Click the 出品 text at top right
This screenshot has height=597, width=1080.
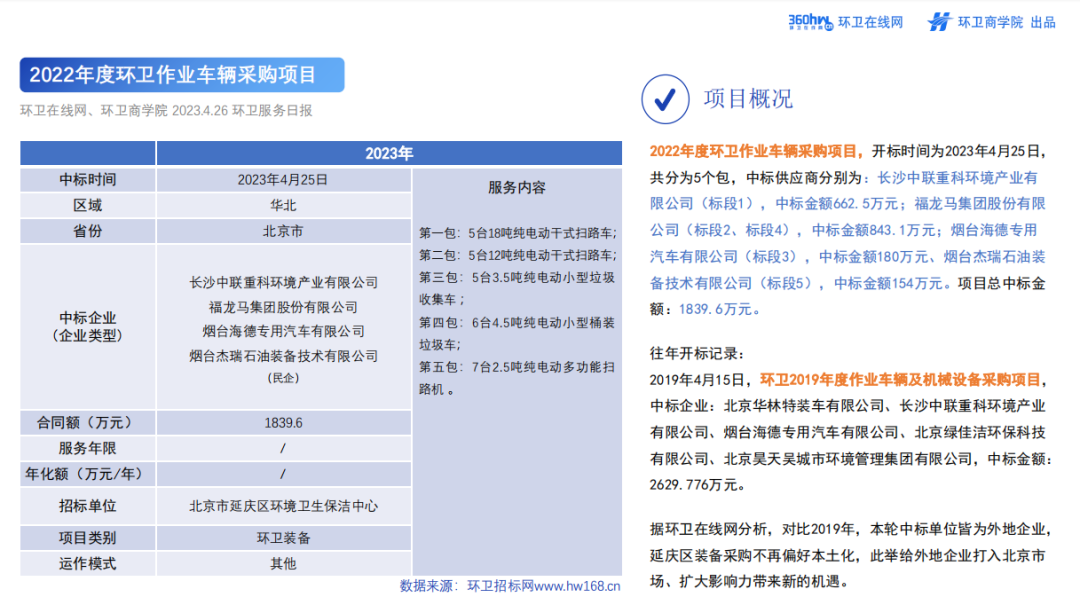1043,23
